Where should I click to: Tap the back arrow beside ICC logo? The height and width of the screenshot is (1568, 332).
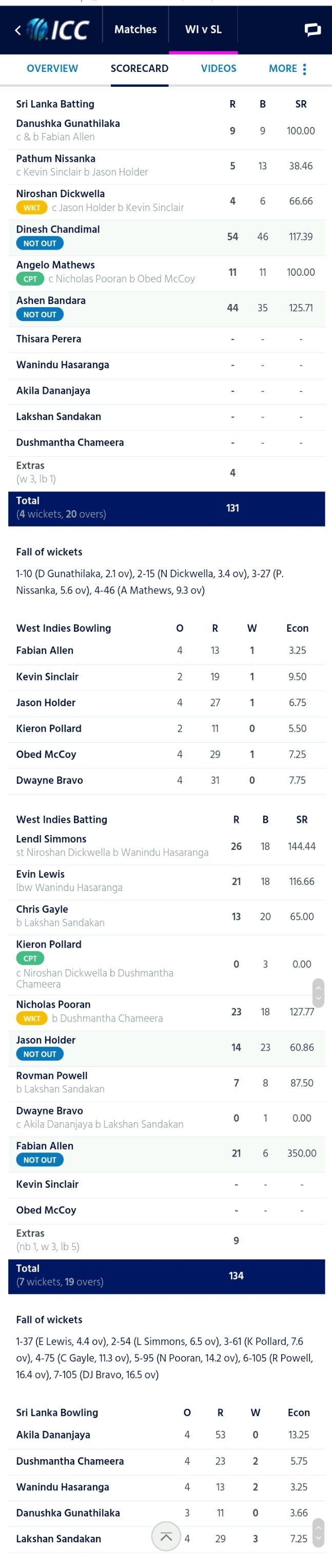17,30
